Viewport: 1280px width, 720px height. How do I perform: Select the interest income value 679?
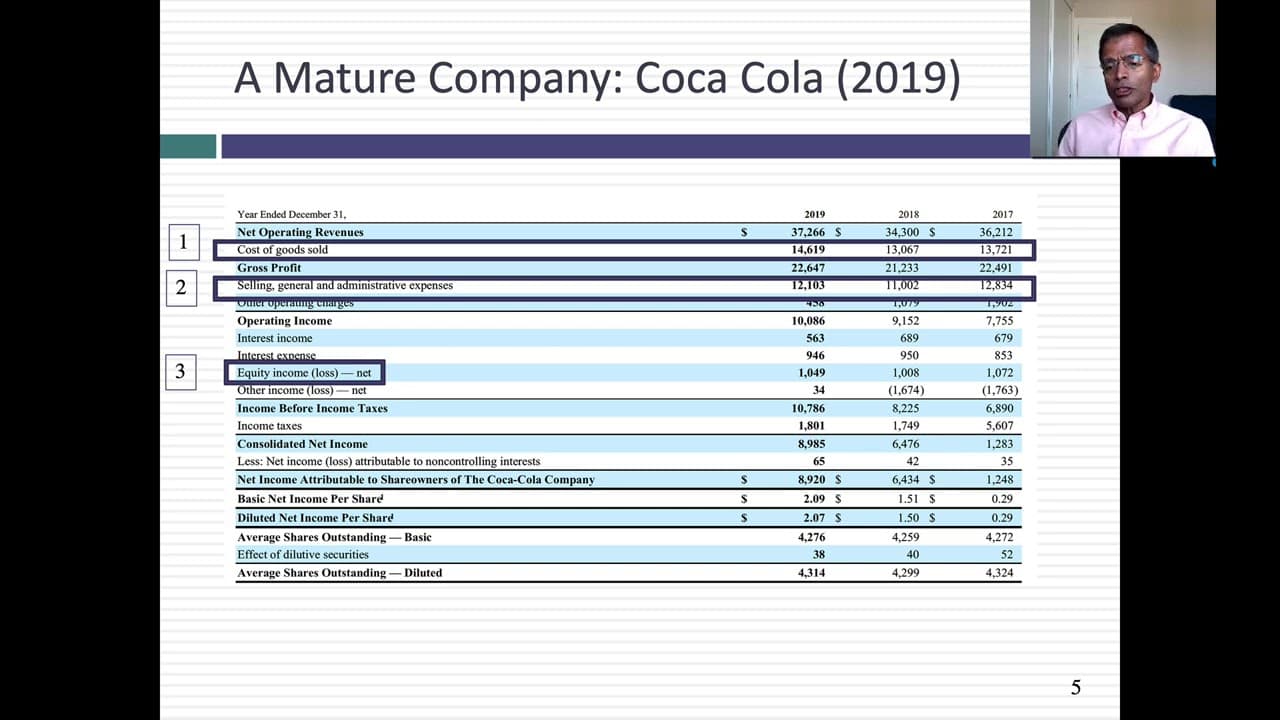[1003, 338]
